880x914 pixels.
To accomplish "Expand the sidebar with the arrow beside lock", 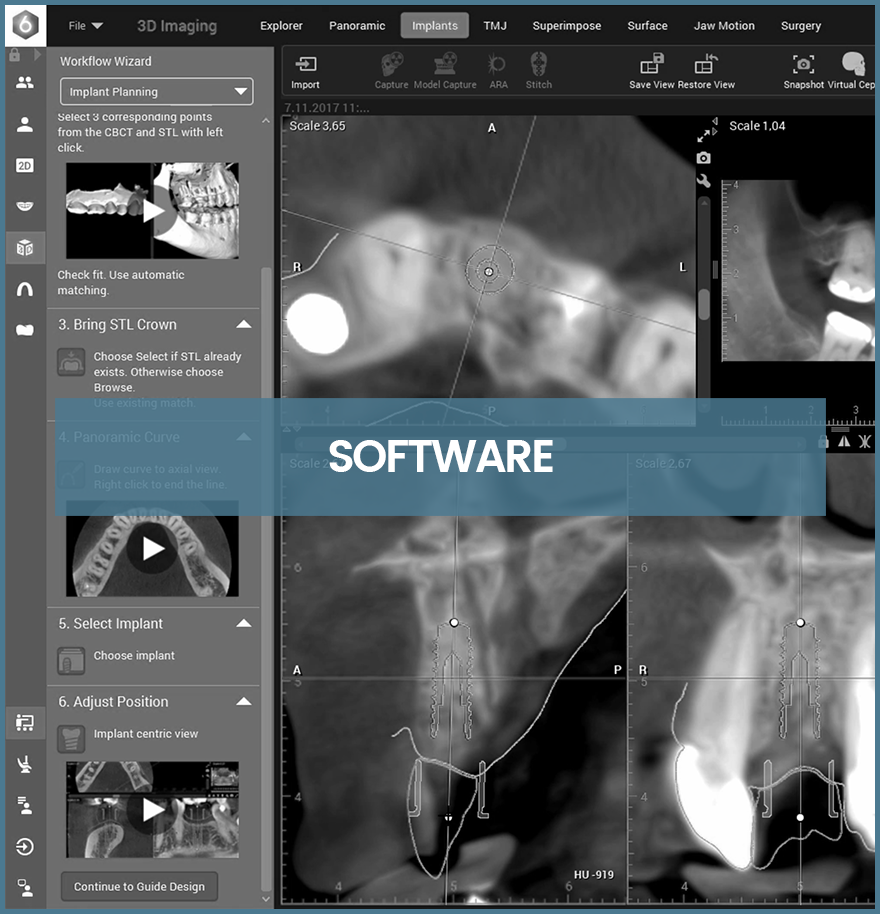I will point(37,55).
